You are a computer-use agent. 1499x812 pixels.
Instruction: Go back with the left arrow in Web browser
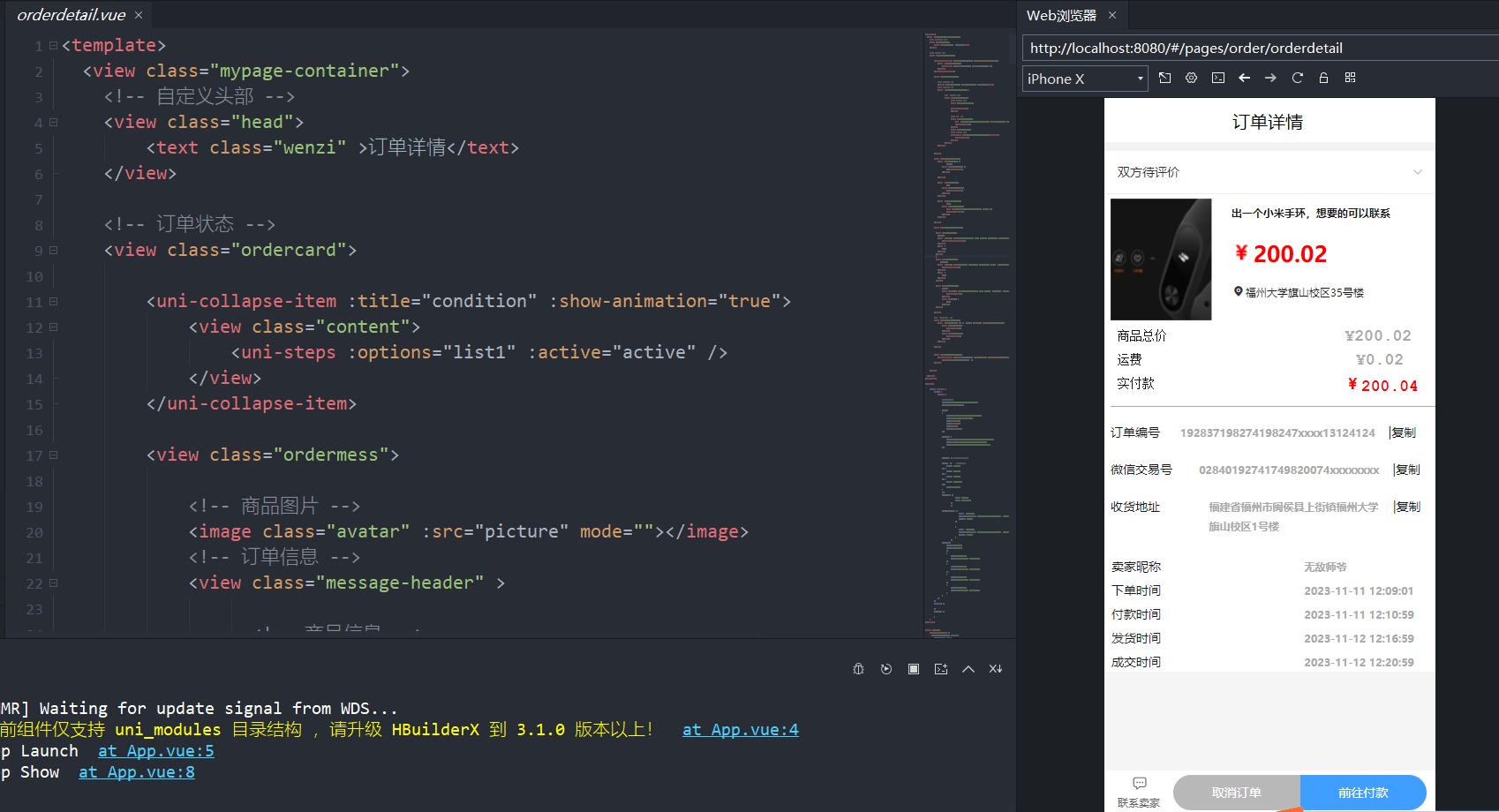pos(1245,78)
